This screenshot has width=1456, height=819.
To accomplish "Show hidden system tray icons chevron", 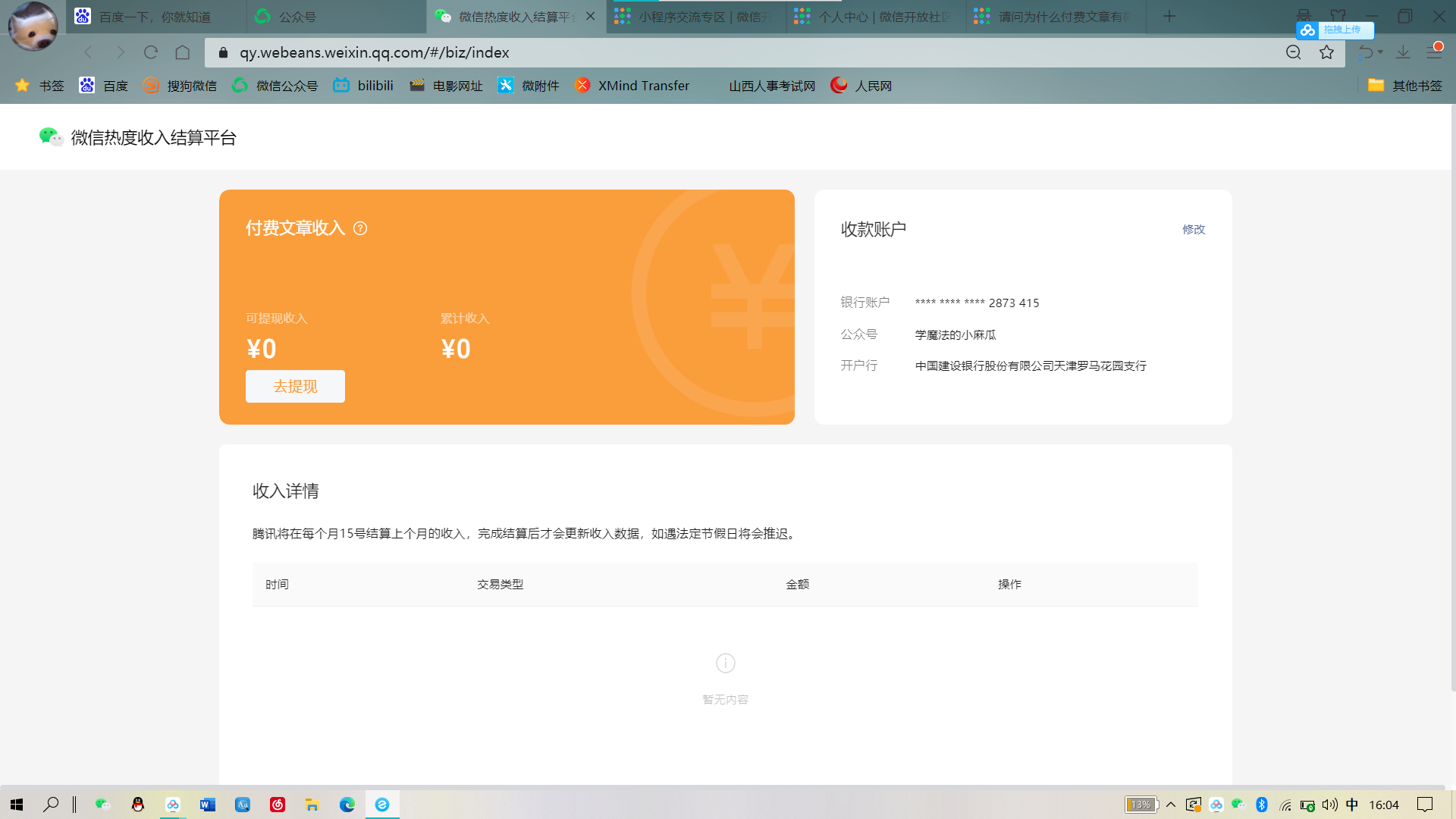I will pyautogui.click(x=1171, y=805).
